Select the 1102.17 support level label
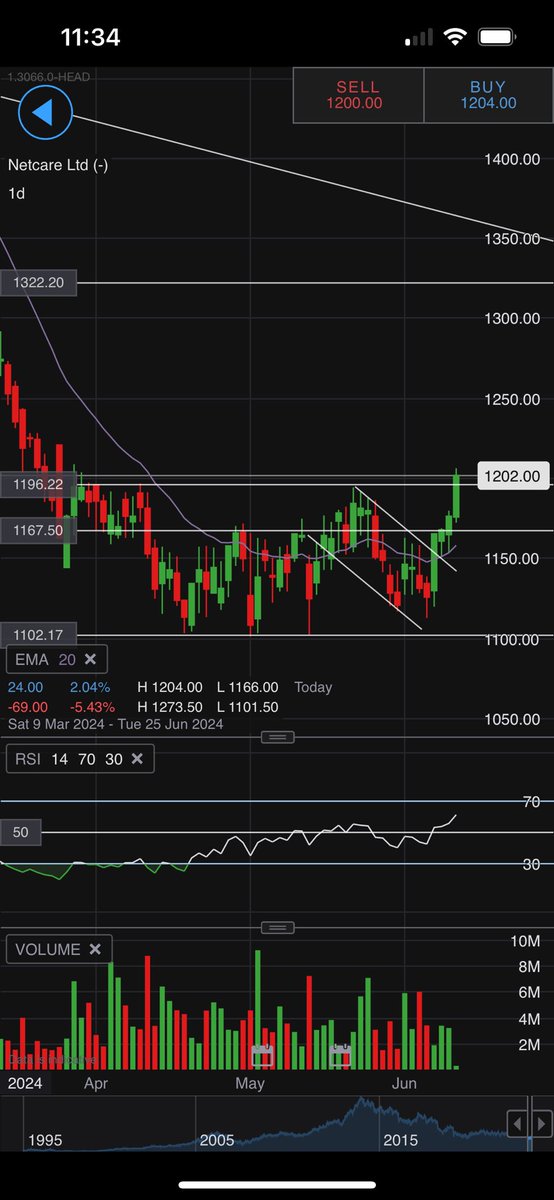 click(x=38, y=634)
